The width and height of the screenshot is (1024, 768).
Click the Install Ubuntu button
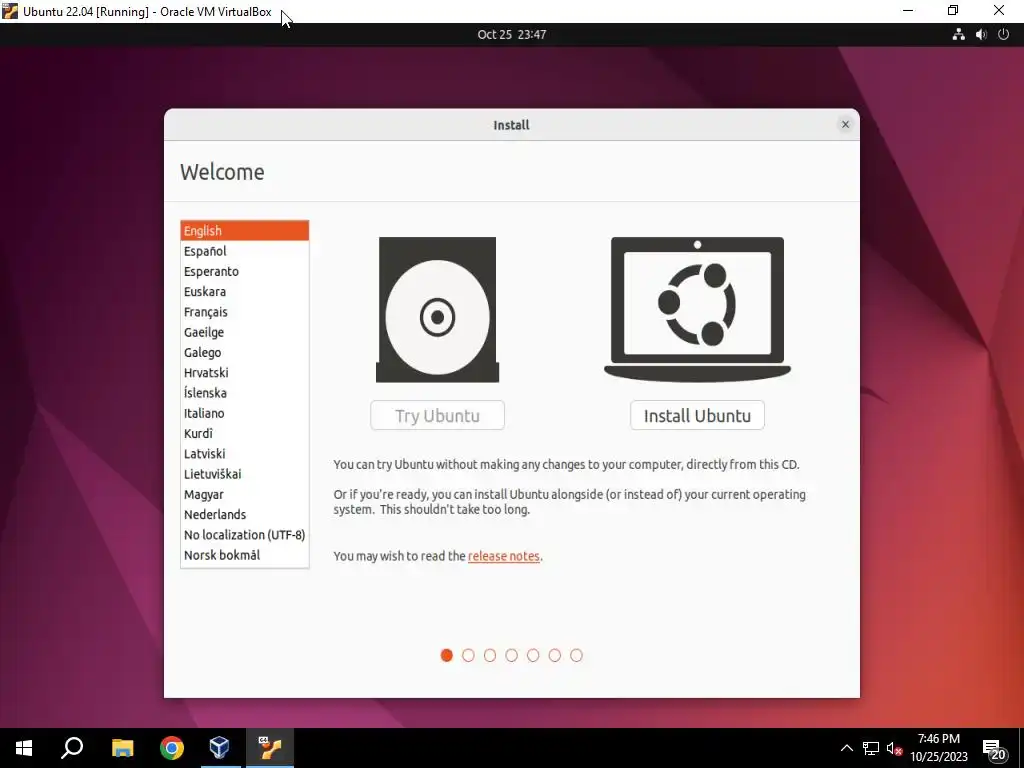(x=697, y=415)
